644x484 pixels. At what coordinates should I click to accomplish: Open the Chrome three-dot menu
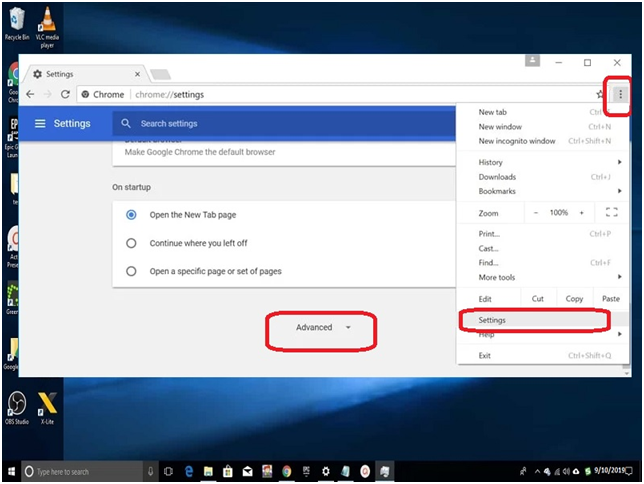pyautogui.click(x=620, y=94)
